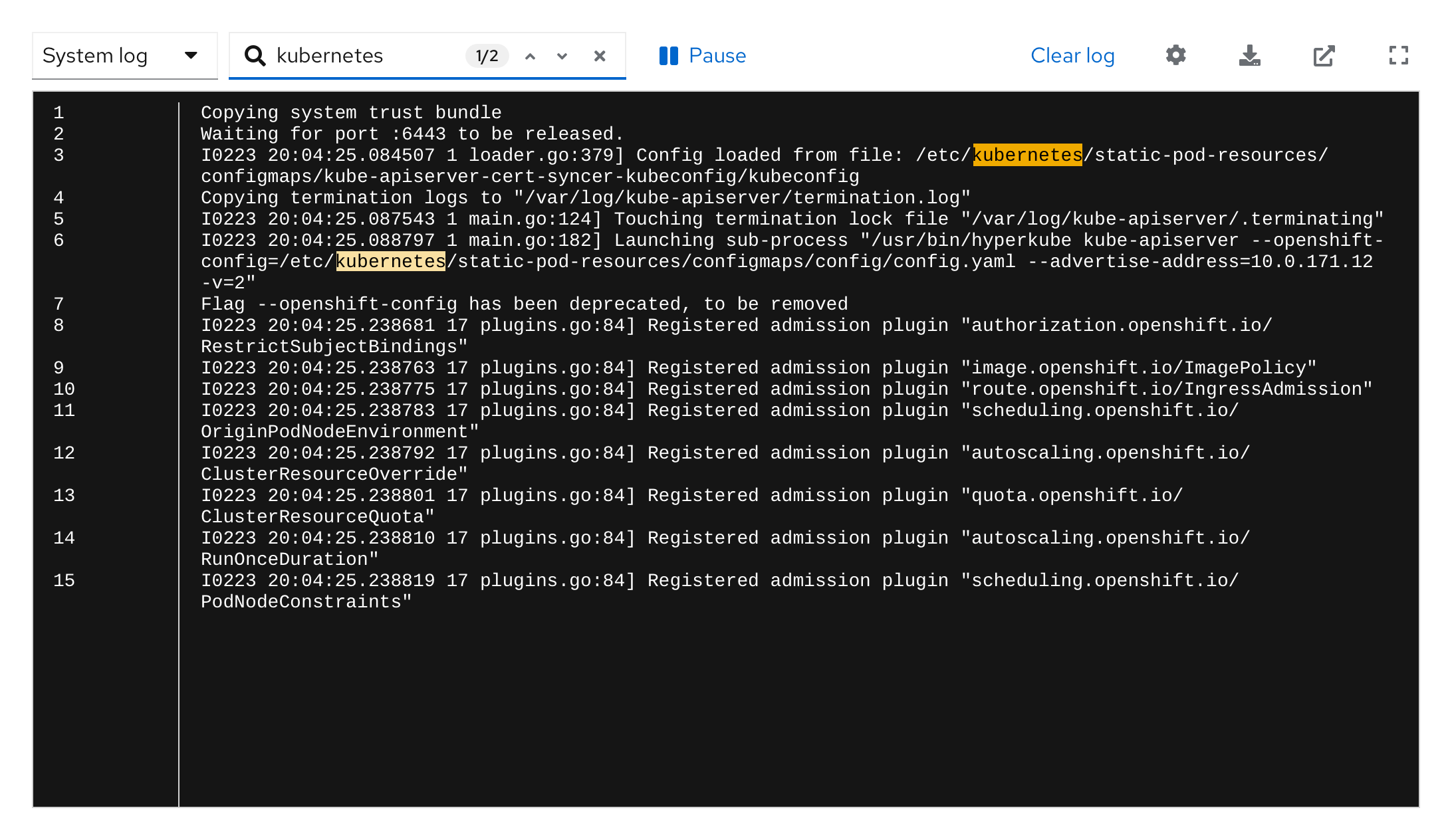Collapse the search navigation chevron
Screen dimensions: 1452x840
[x=530, y=56]
